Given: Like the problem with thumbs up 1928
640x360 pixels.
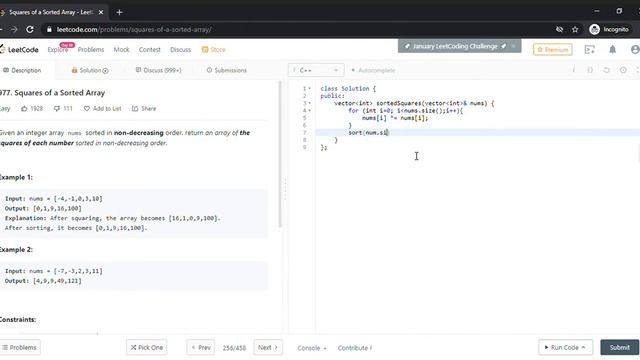Looking at the screenshot, I should (32, 109).
